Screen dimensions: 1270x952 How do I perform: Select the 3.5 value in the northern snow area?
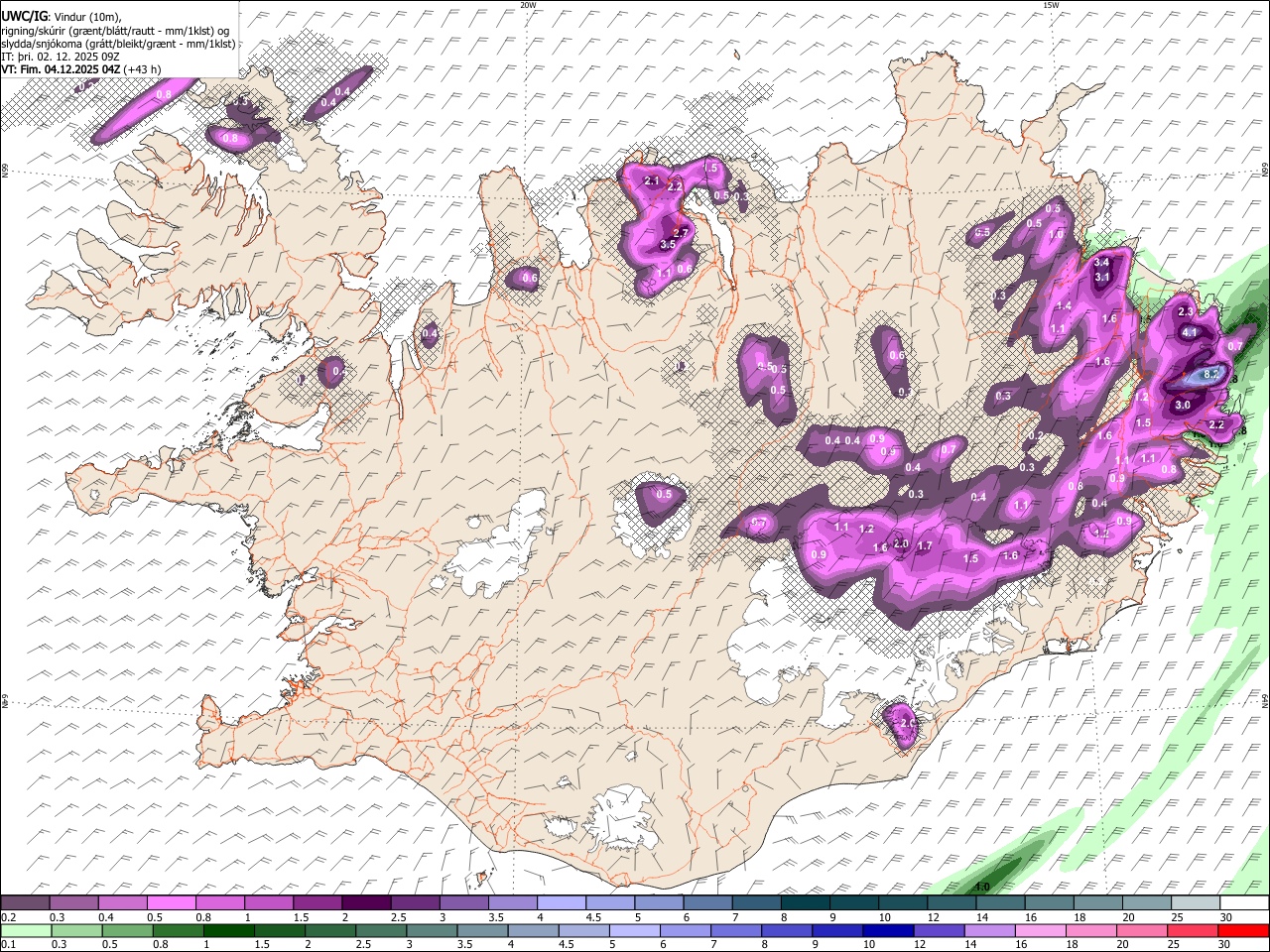pos(668,245)
